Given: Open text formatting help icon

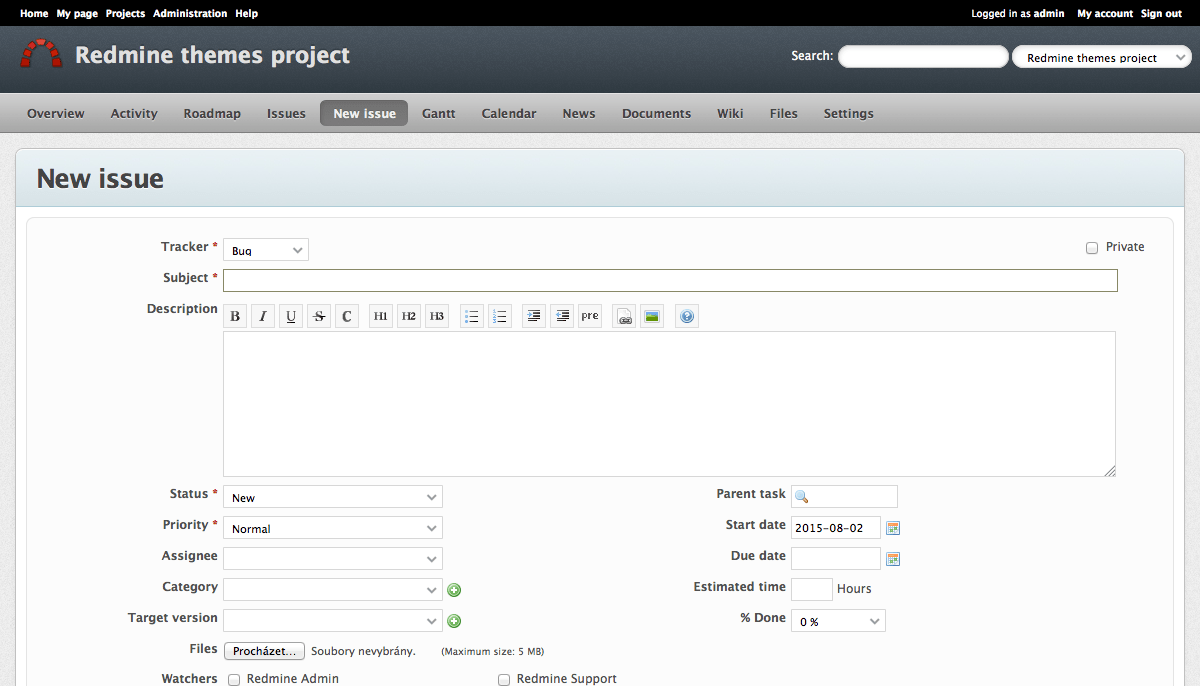Looking at the screenshot, I should click(x=687, y=317).
